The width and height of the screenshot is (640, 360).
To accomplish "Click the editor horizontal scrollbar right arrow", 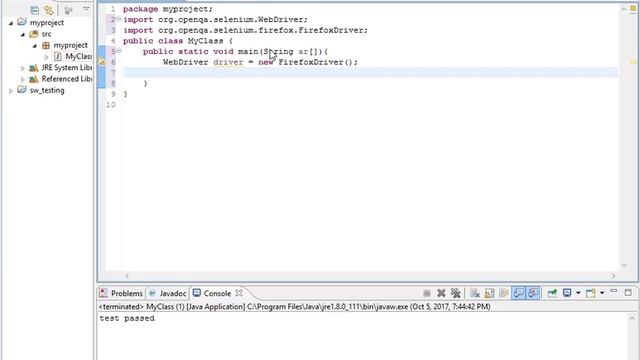I will (x=613, y=276).
